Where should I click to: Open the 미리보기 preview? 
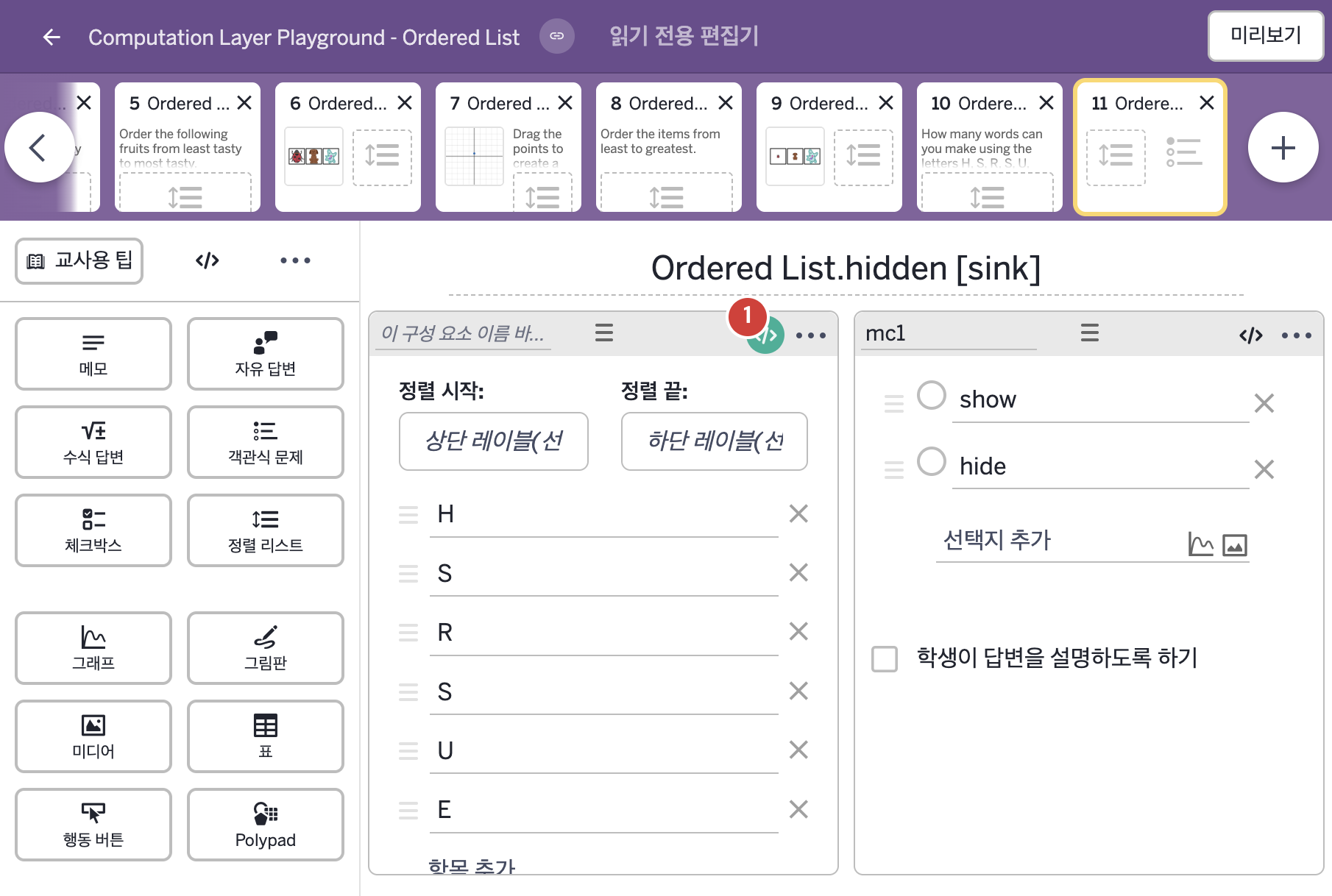click(x=1266, y=35)
